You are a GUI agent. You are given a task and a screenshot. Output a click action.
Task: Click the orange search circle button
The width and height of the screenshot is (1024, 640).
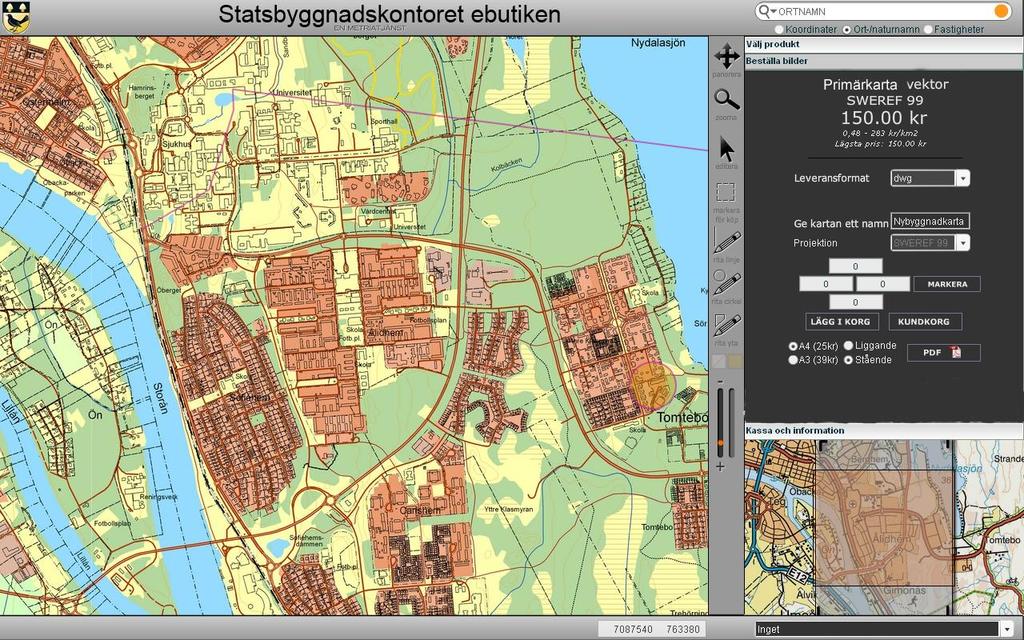(1001, 11)
